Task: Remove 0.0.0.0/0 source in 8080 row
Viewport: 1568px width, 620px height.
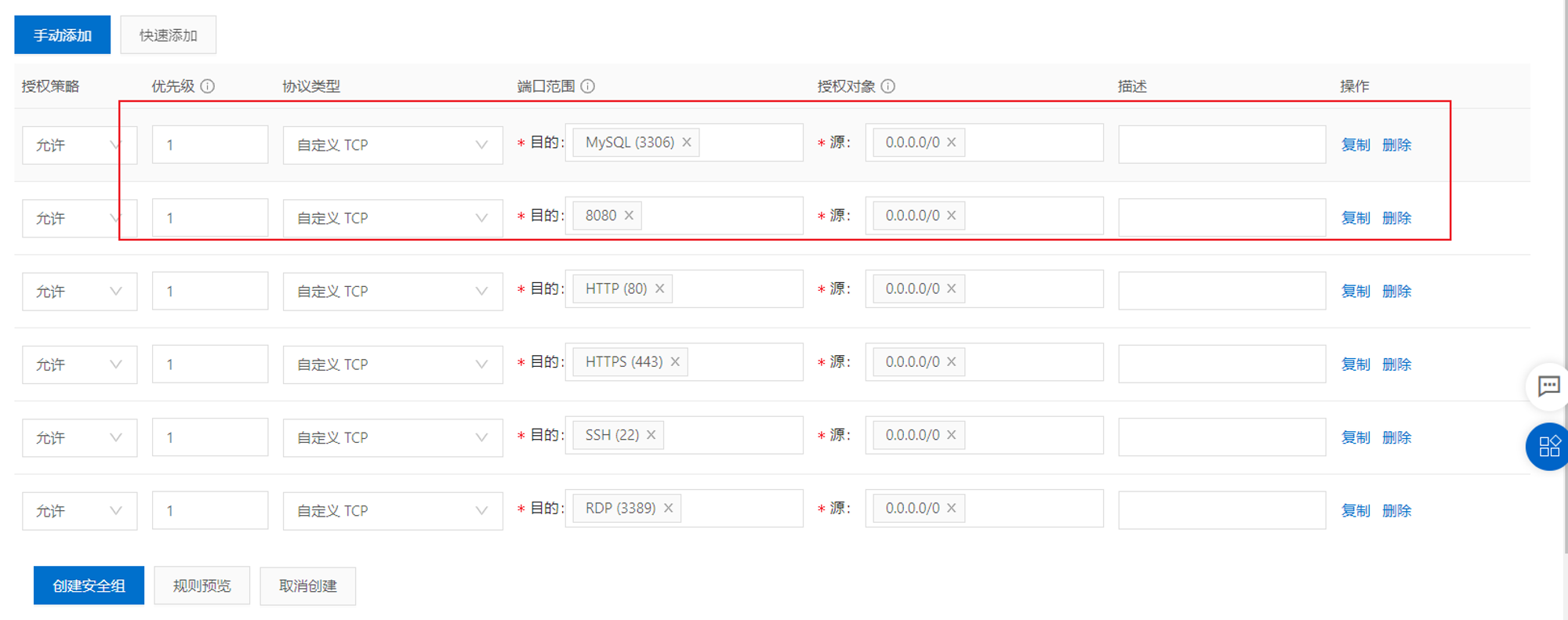Action: [x=952, y=216]
